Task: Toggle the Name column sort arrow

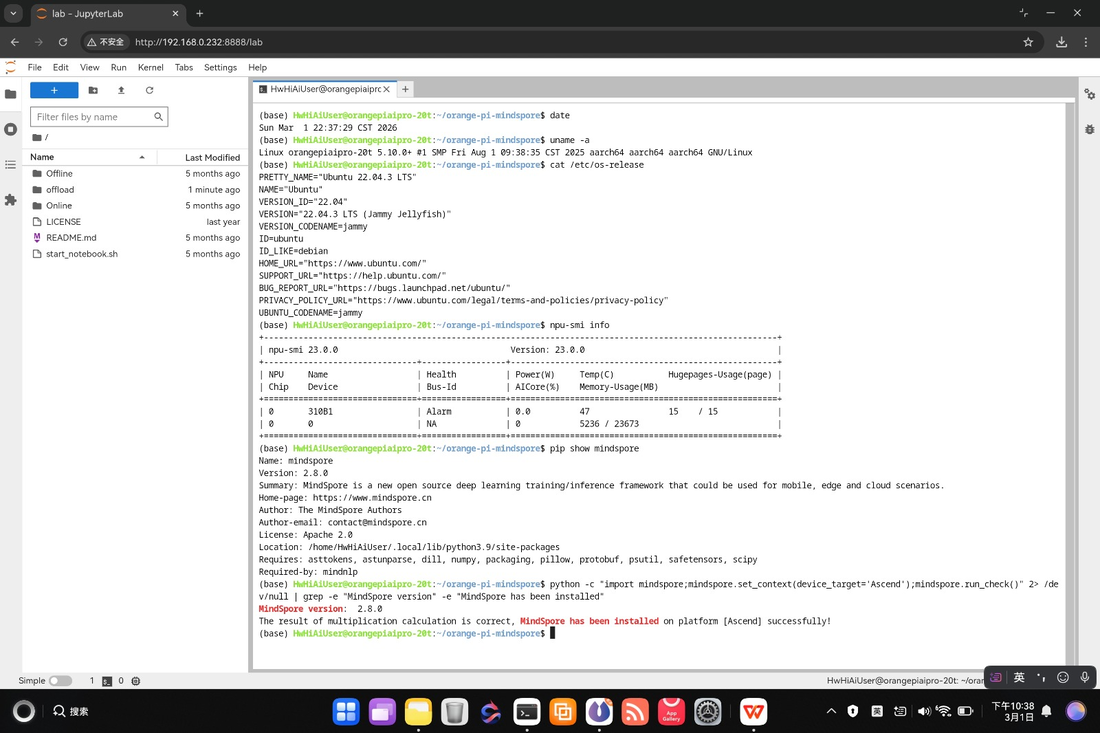Action: (x=141, y=157)
